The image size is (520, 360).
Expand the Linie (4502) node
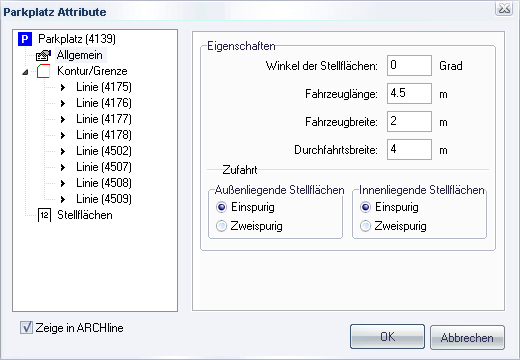click(x=63, y=151)
